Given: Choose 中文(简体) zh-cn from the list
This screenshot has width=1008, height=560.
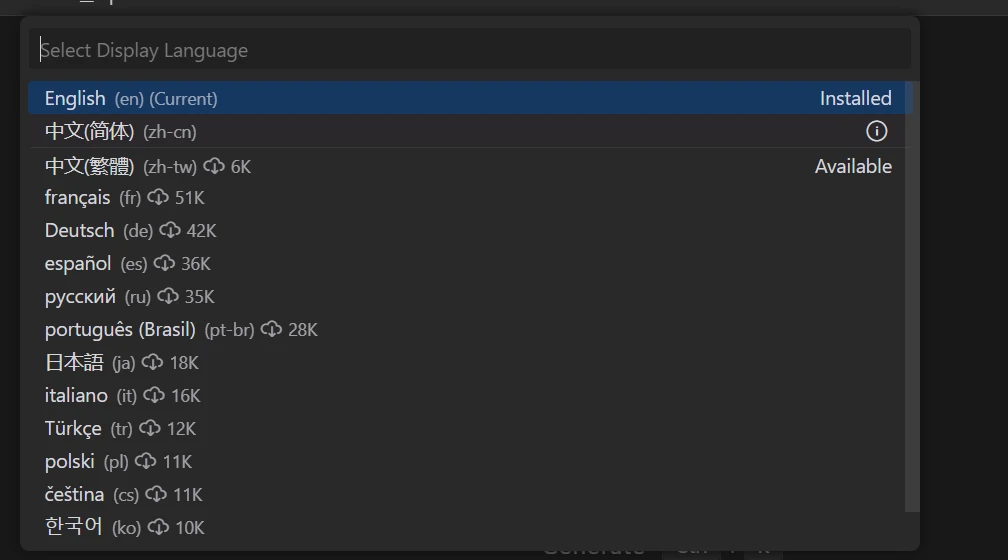Looking at the screenshot, I should tap(470, 131).
